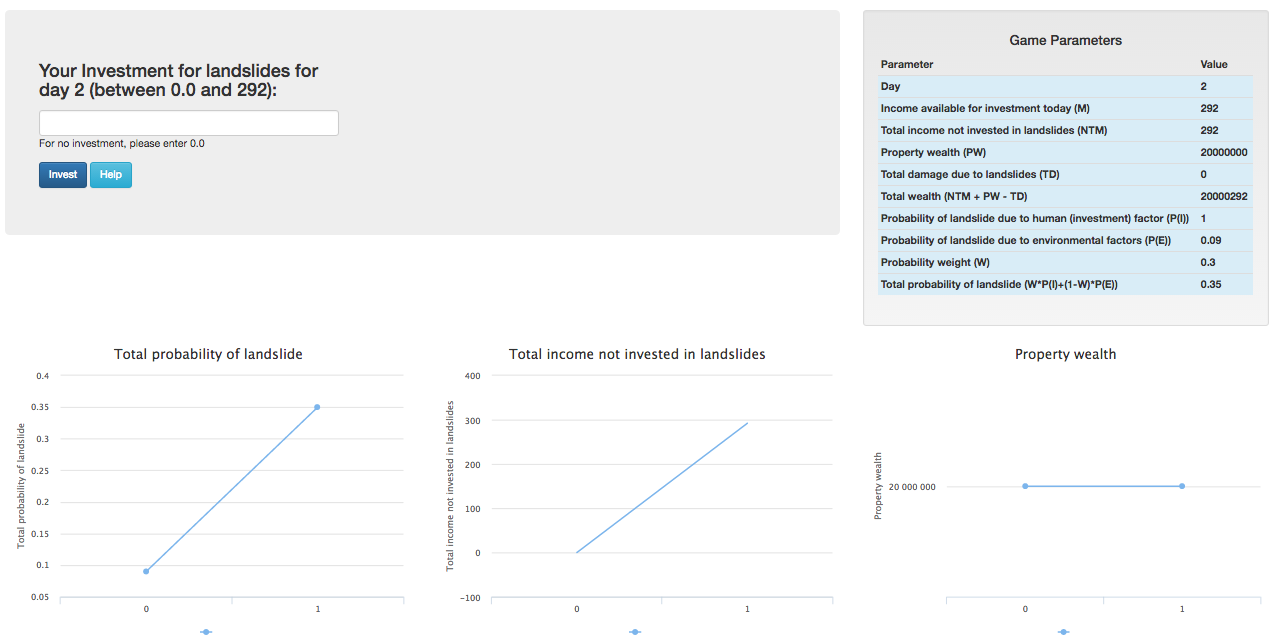
Task: Toggle legend marker under income not invested chart
Action: point(635,632)
